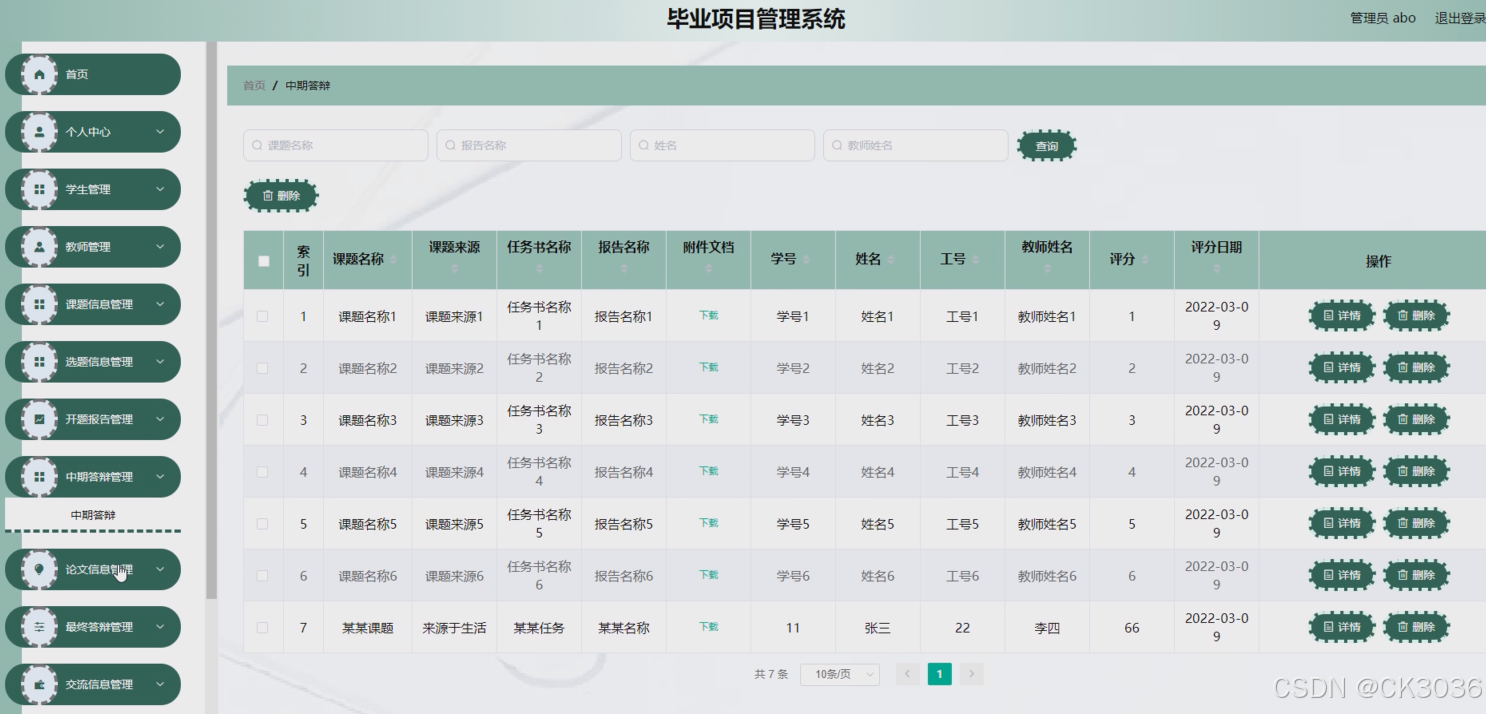1486x714 pixels.
Task: Click the 交流信息管理 icon
Action: pyautogui.click(x=39, y=685)
